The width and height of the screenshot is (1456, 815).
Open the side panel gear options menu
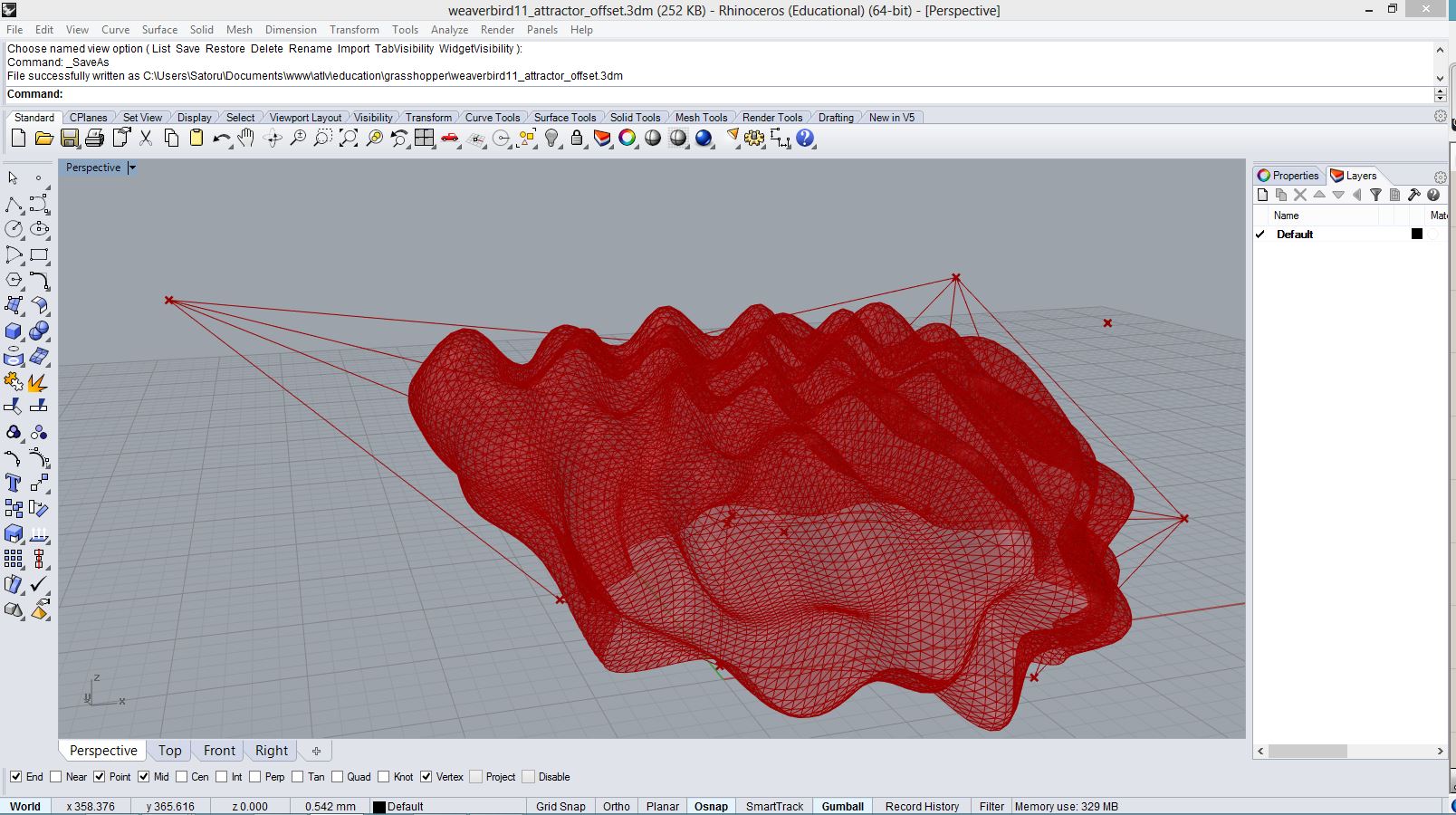[x=1440, y=177]
